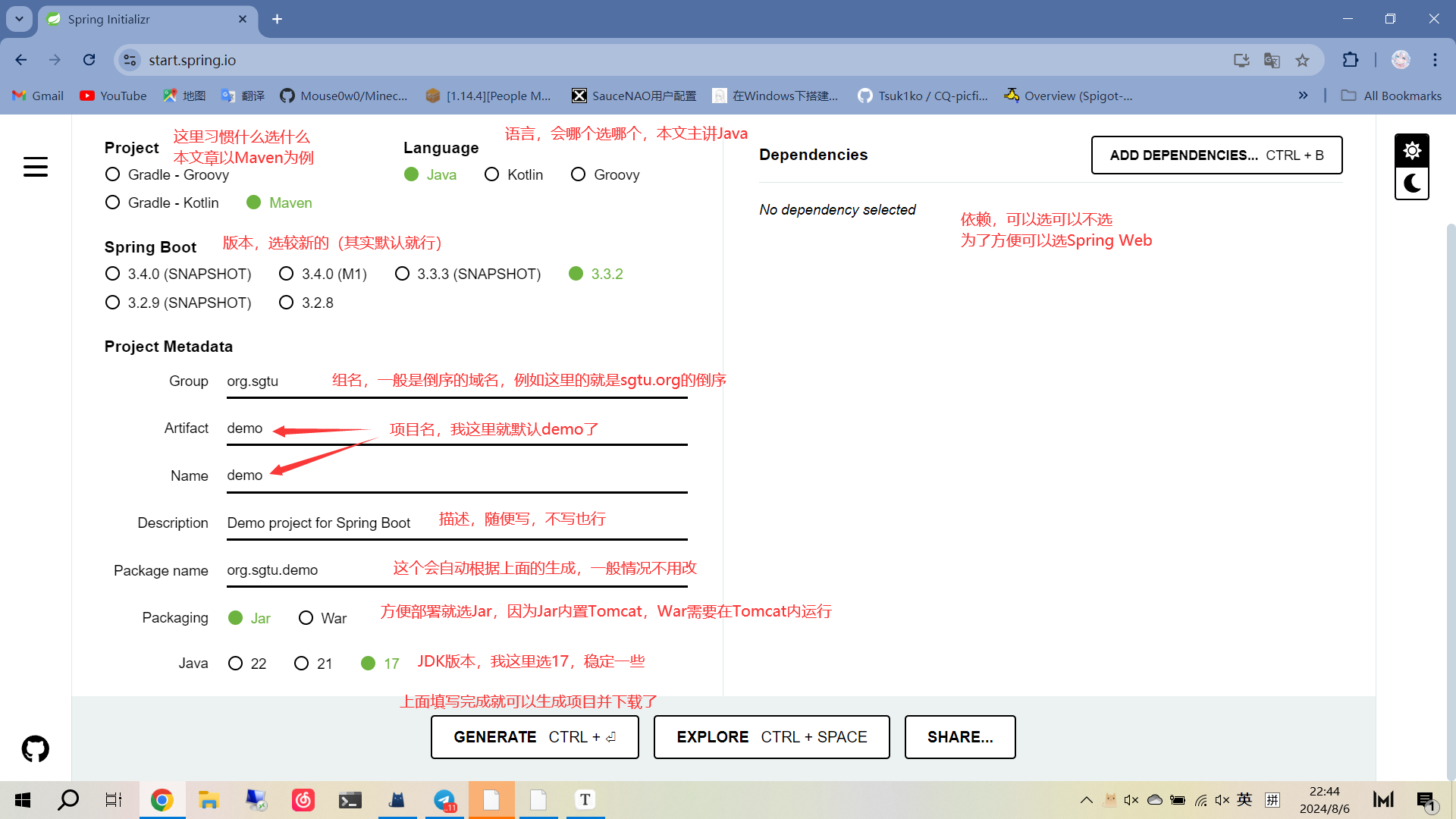Screen dimensions: 1456x819
Task: Click the GENERATE button
Action: [x=535, y=737]
